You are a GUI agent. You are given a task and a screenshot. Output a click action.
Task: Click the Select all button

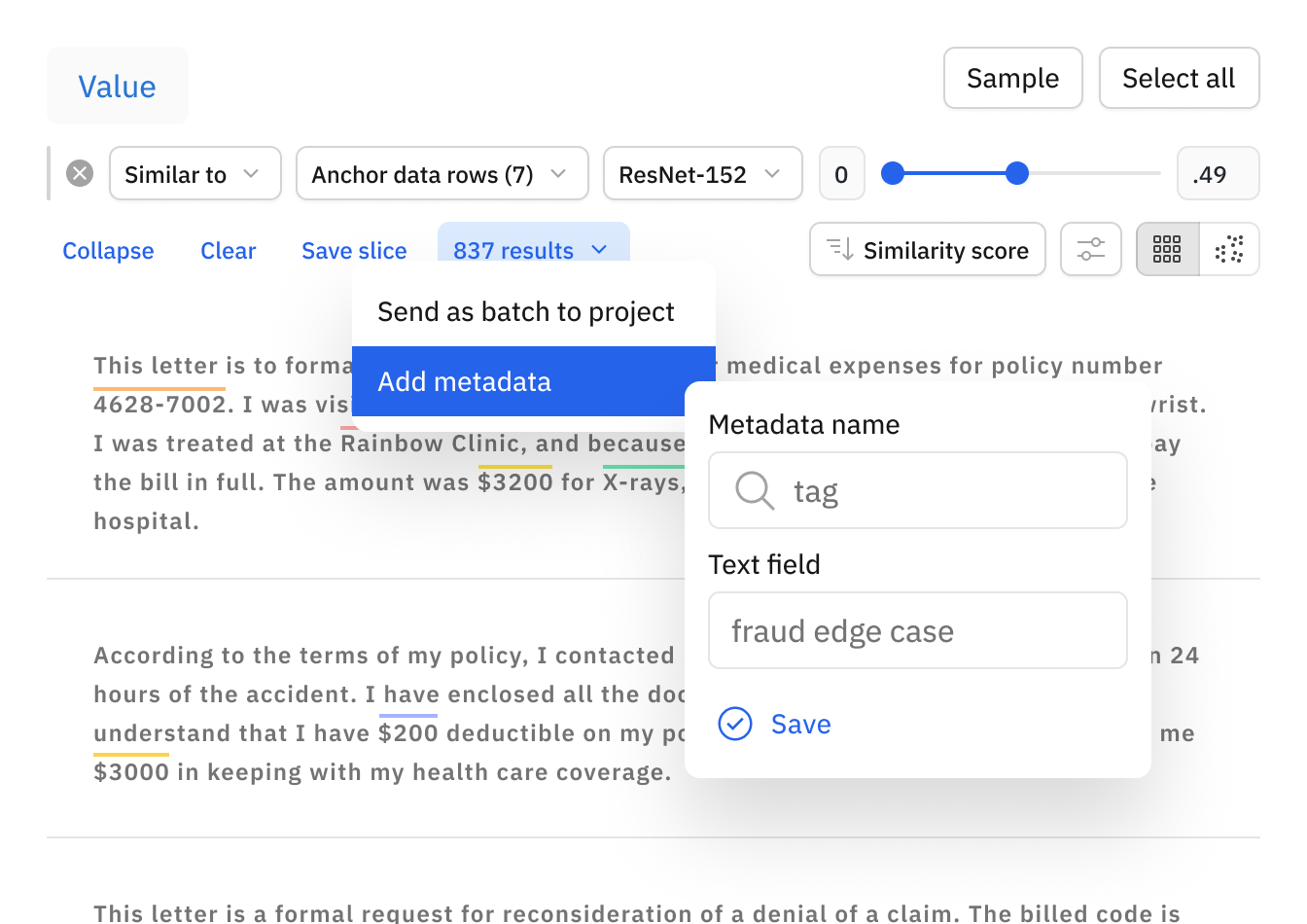[1180, 78]
